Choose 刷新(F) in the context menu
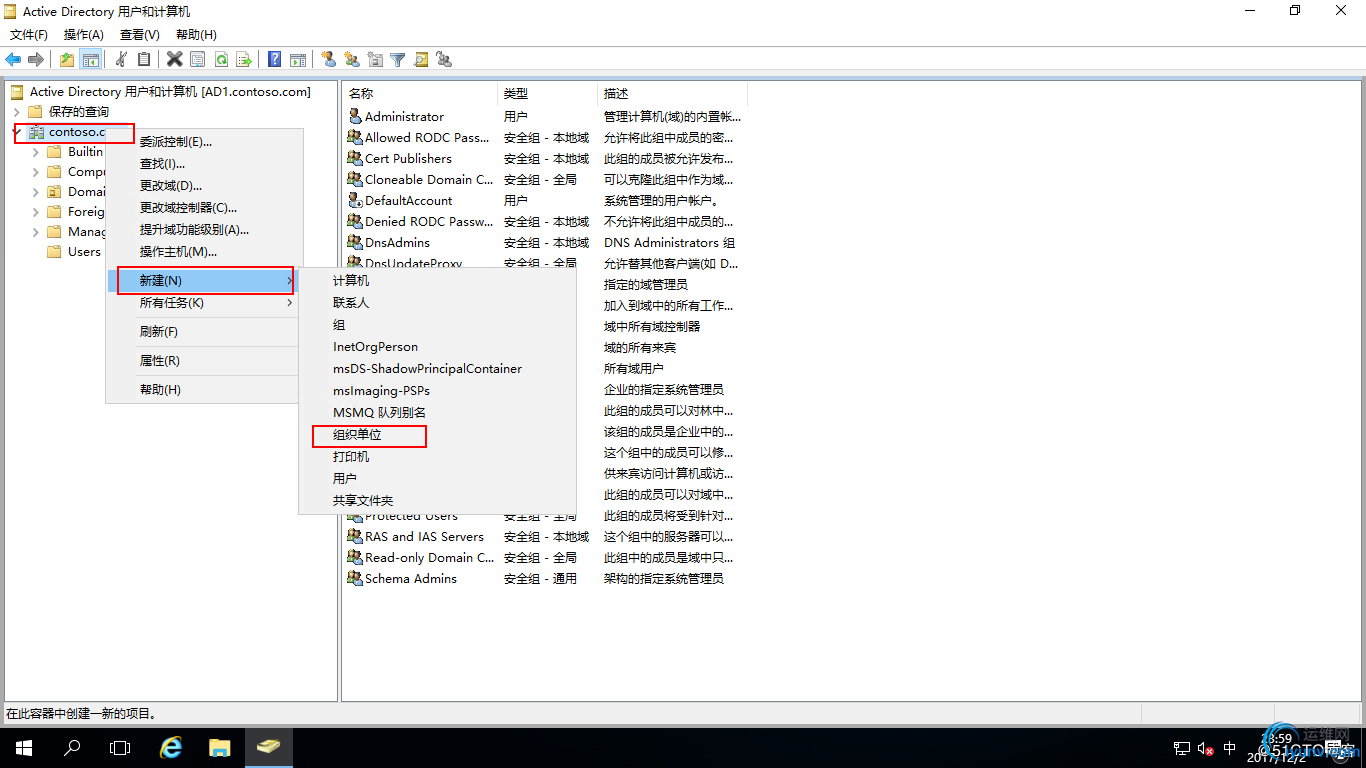This screenshot has width=1366, height=768. [203, 332]
